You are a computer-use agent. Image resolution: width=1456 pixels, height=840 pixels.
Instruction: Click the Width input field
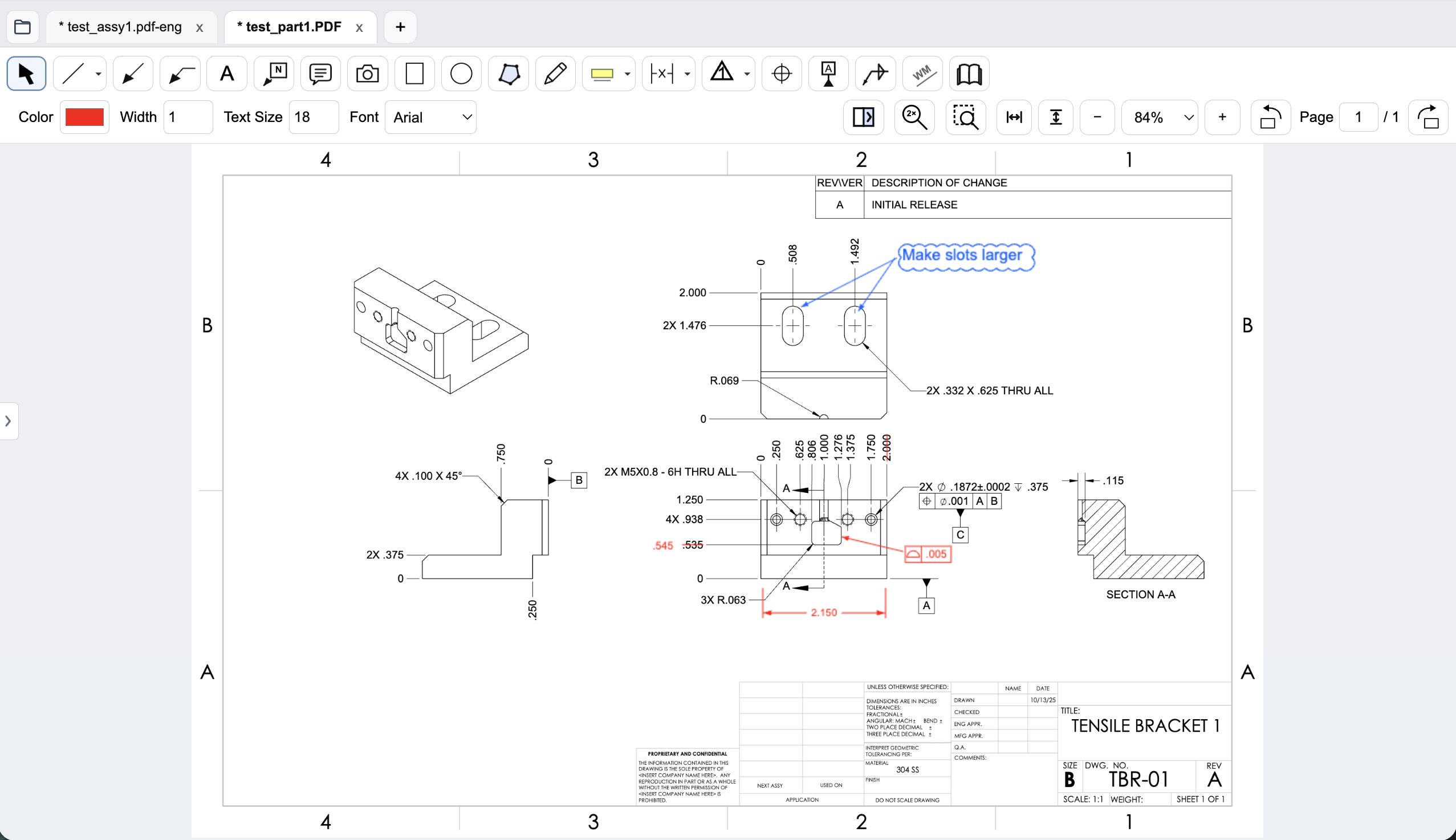188,116
